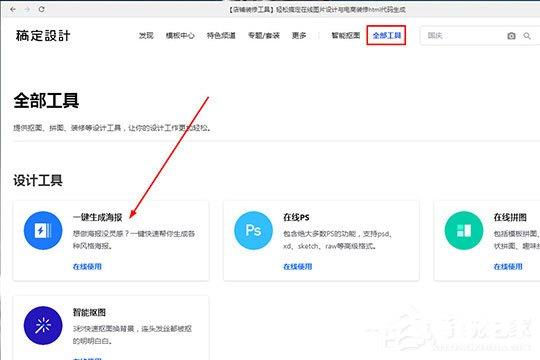Open the online PS circular icon
This screenshot has width=540, height=360.
[x=253, y=230]
